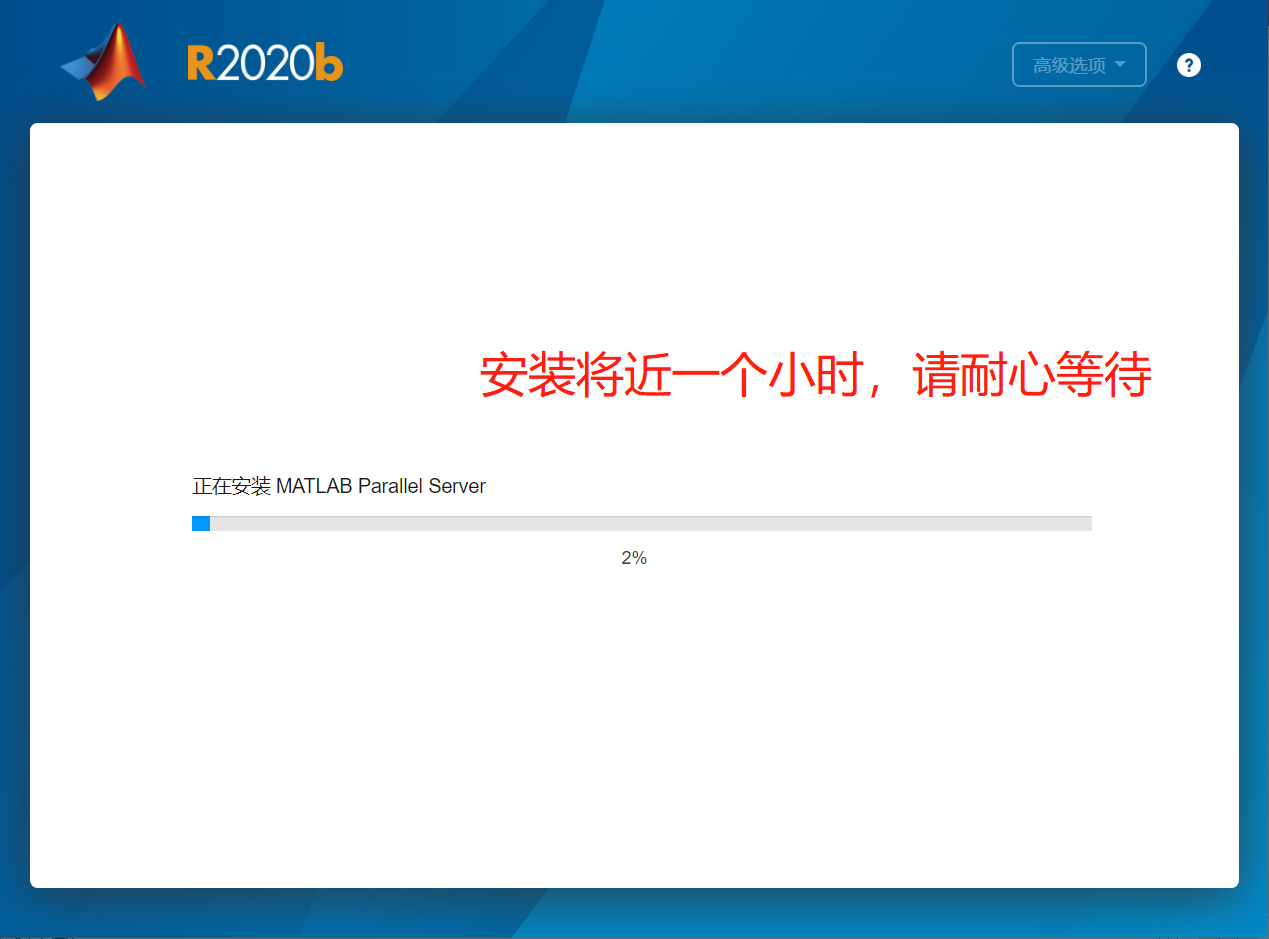Click the R2020b version label
Viewport: 1269px width, 939px height.
coord(264,62)
